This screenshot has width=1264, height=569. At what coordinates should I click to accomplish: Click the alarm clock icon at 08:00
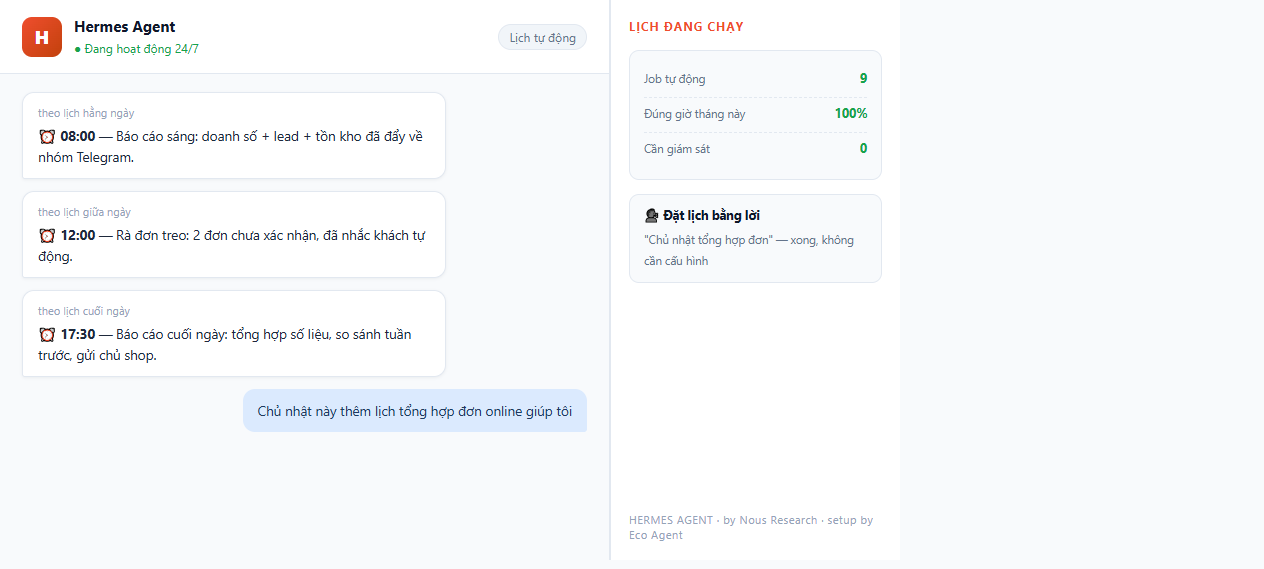pyautogui.click(x=47, y=136)
